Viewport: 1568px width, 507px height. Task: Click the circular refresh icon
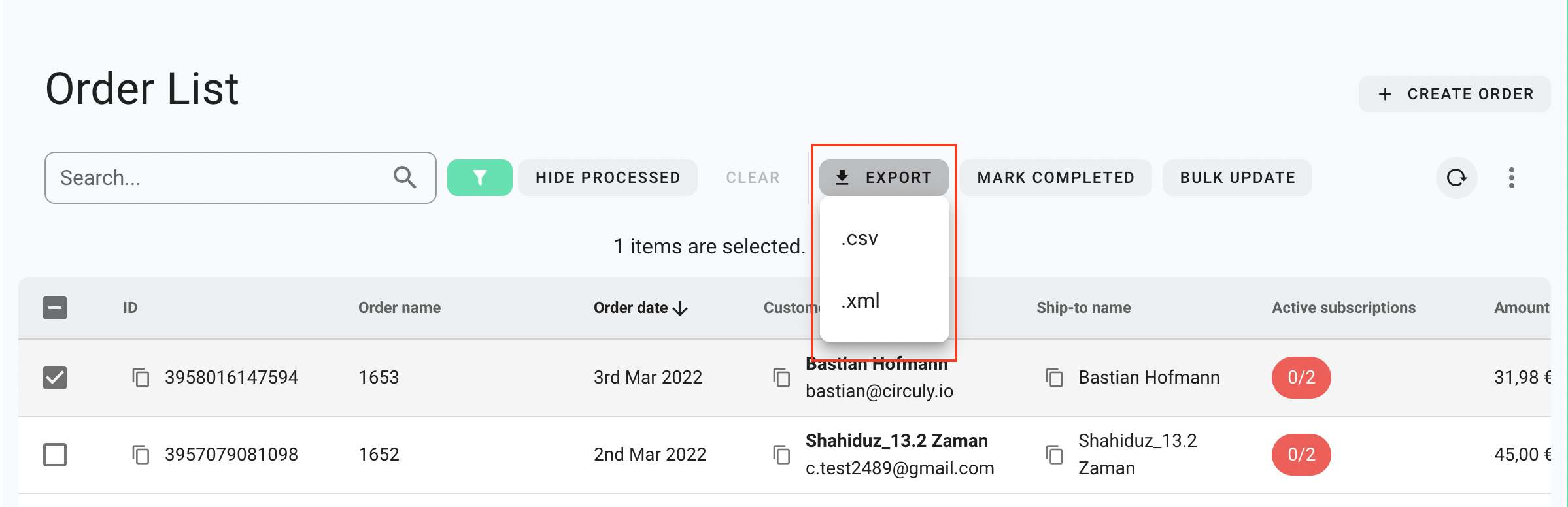1456,178
